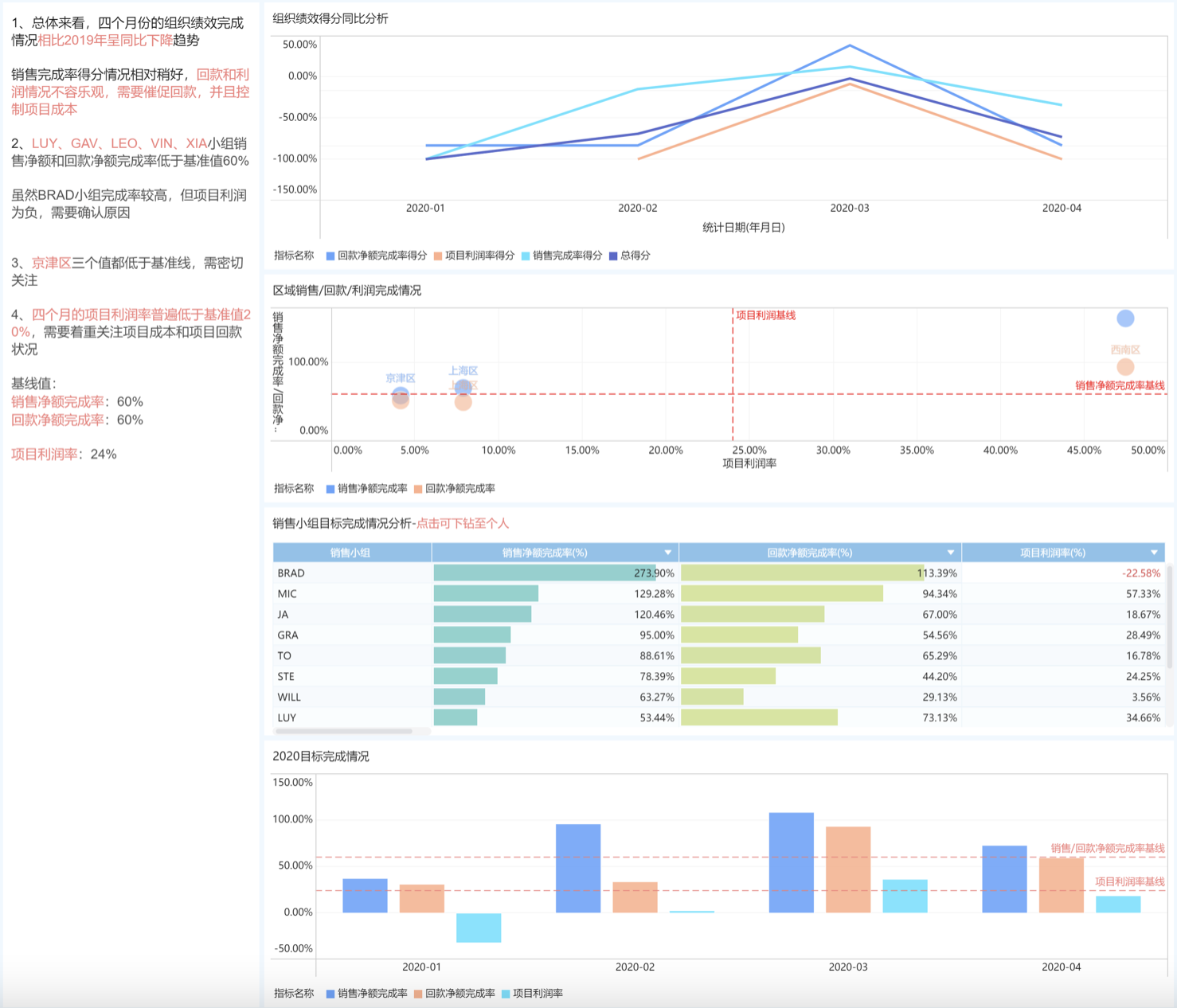This screenshot has width=1177, height=1008.
Task: Click the 2020-03 blue 销售净额完成率 bar
Action: click(x=792, y=862)
